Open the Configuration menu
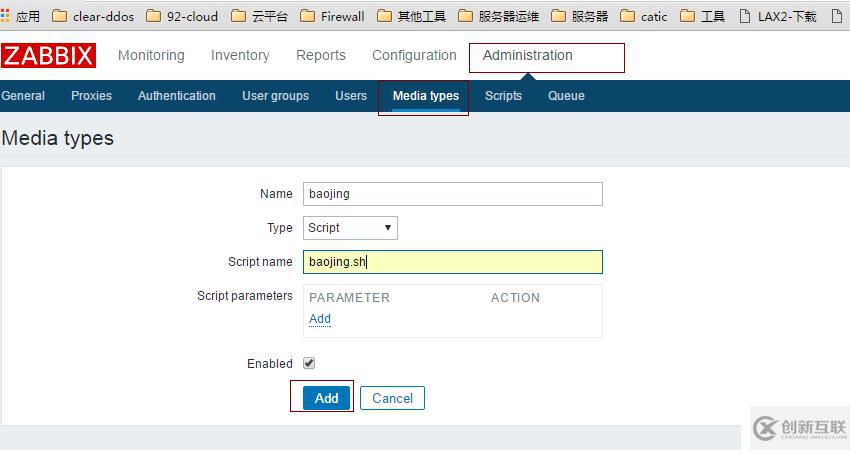Image resolution: width=850 pixels, height=450 pixels. (414, 55)
